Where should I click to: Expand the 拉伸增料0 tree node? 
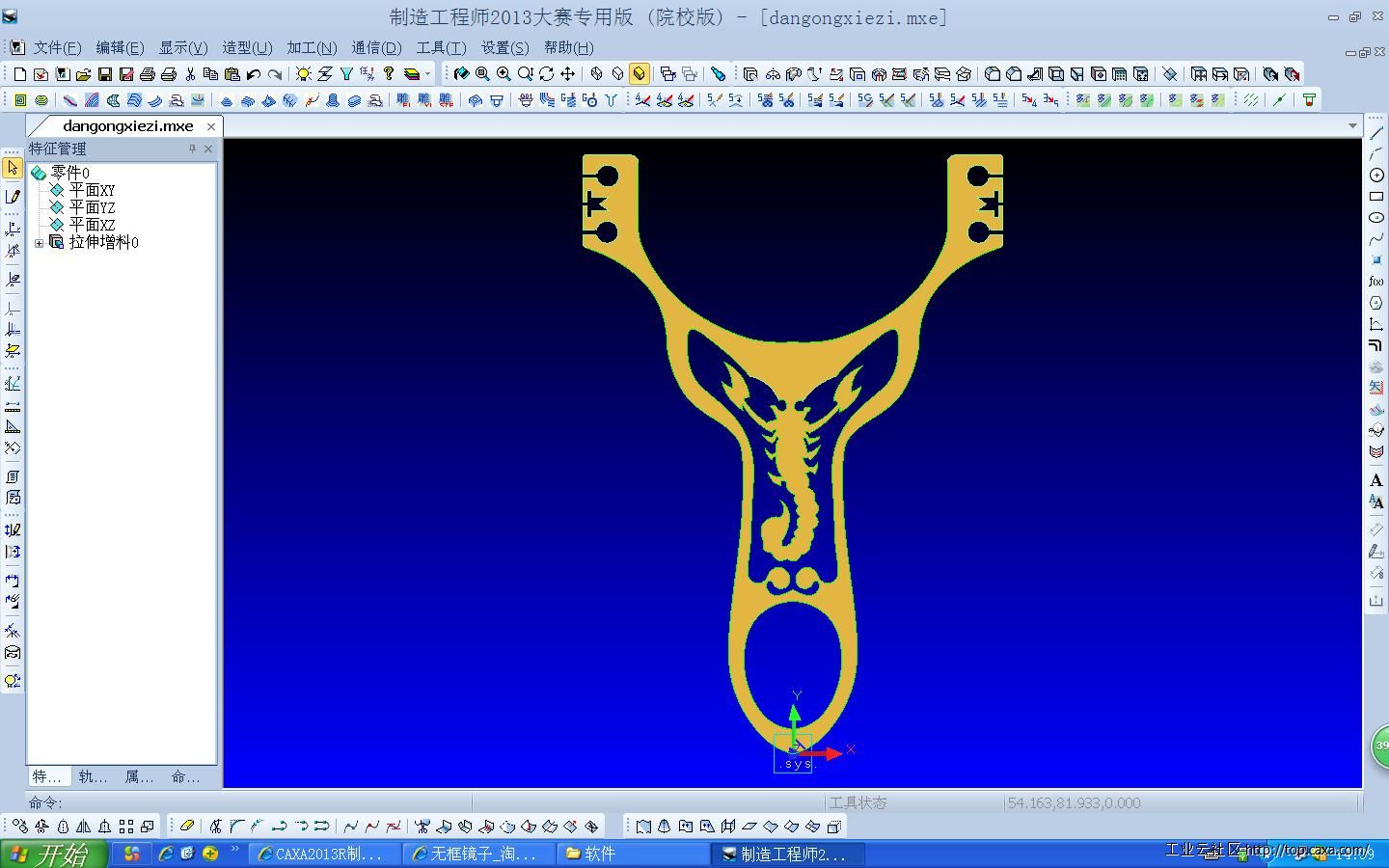click(39, 243)
